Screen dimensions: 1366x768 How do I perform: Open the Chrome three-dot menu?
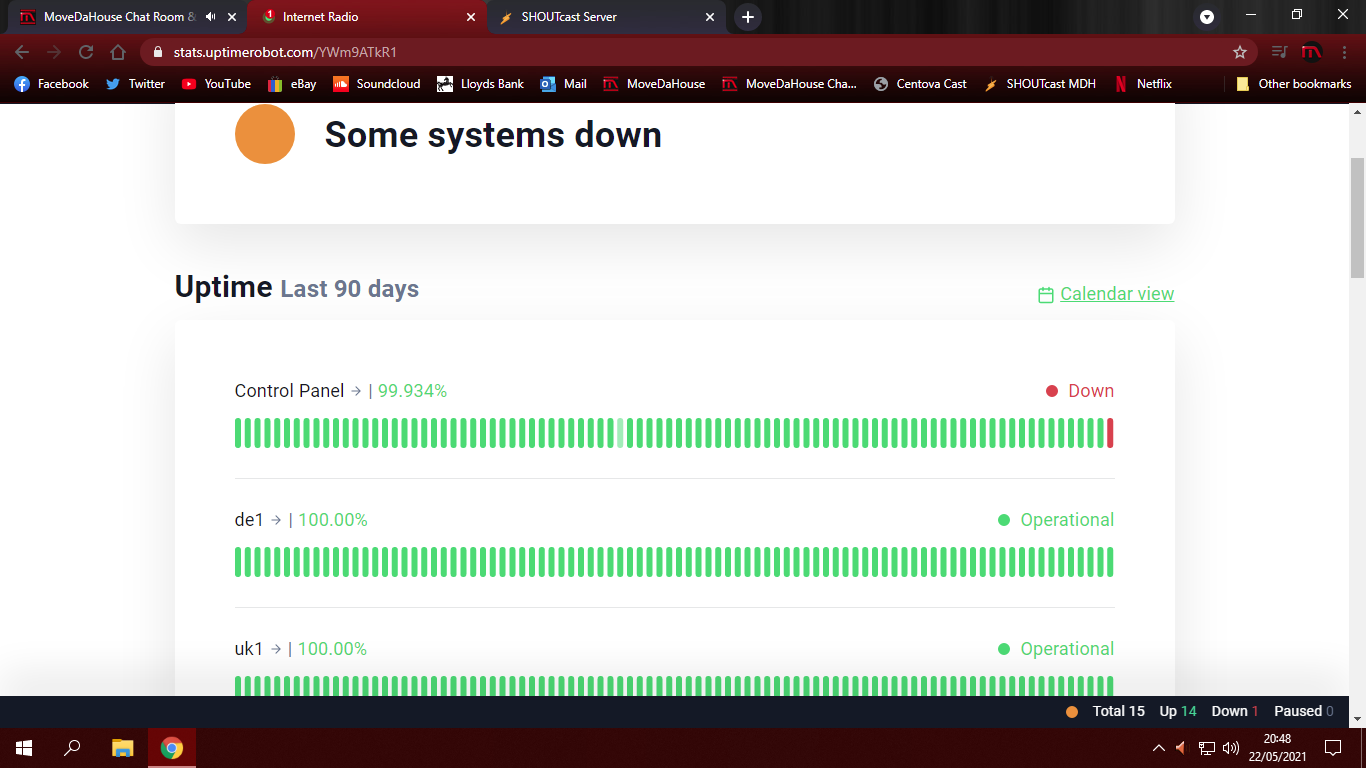click(1343, 52)
